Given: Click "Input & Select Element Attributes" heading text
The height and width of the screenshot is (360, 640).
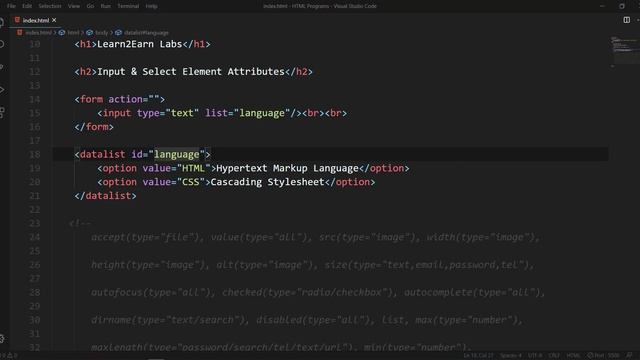Looking at the screenshot, I should (x=191, y=72).
